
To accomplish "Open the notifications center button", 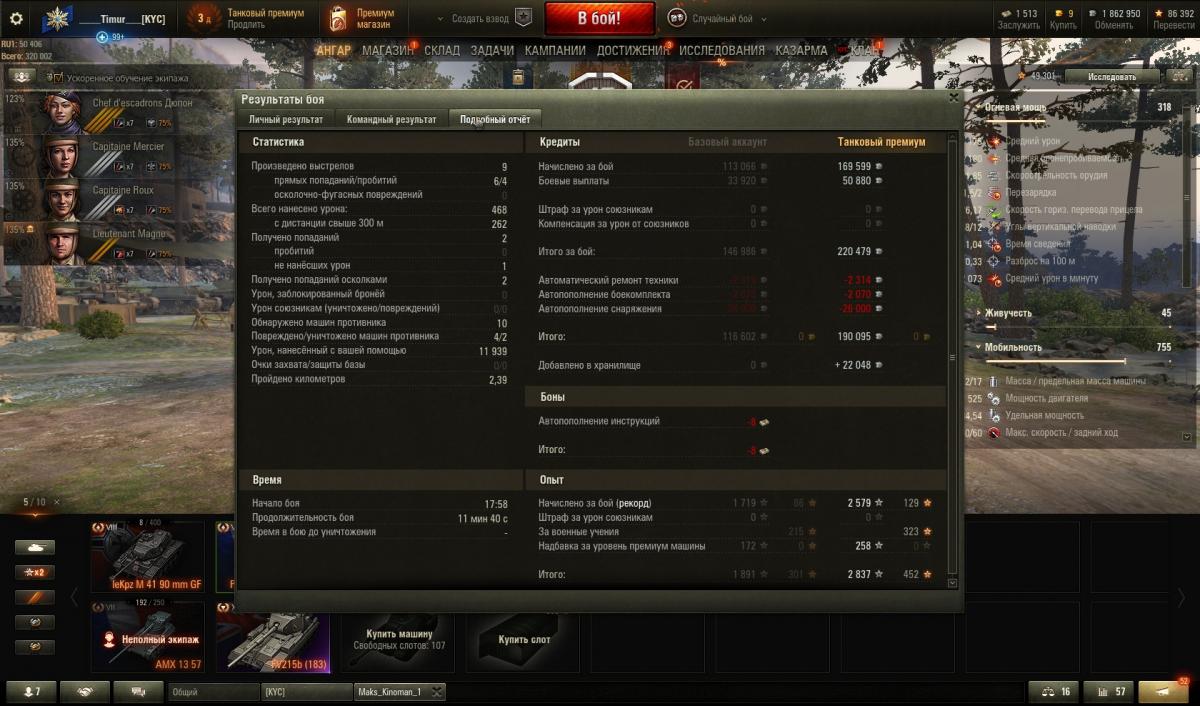I will (1165, 691).
